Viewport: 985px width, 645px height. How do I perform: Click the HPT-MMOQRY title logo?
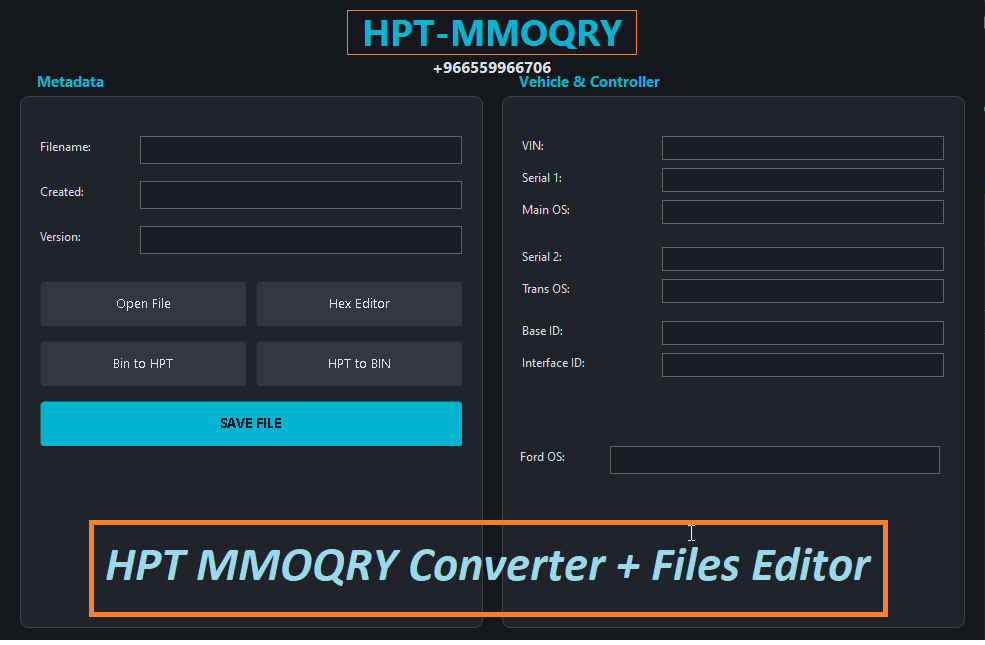pyautogui.click(x=492, y=33)
